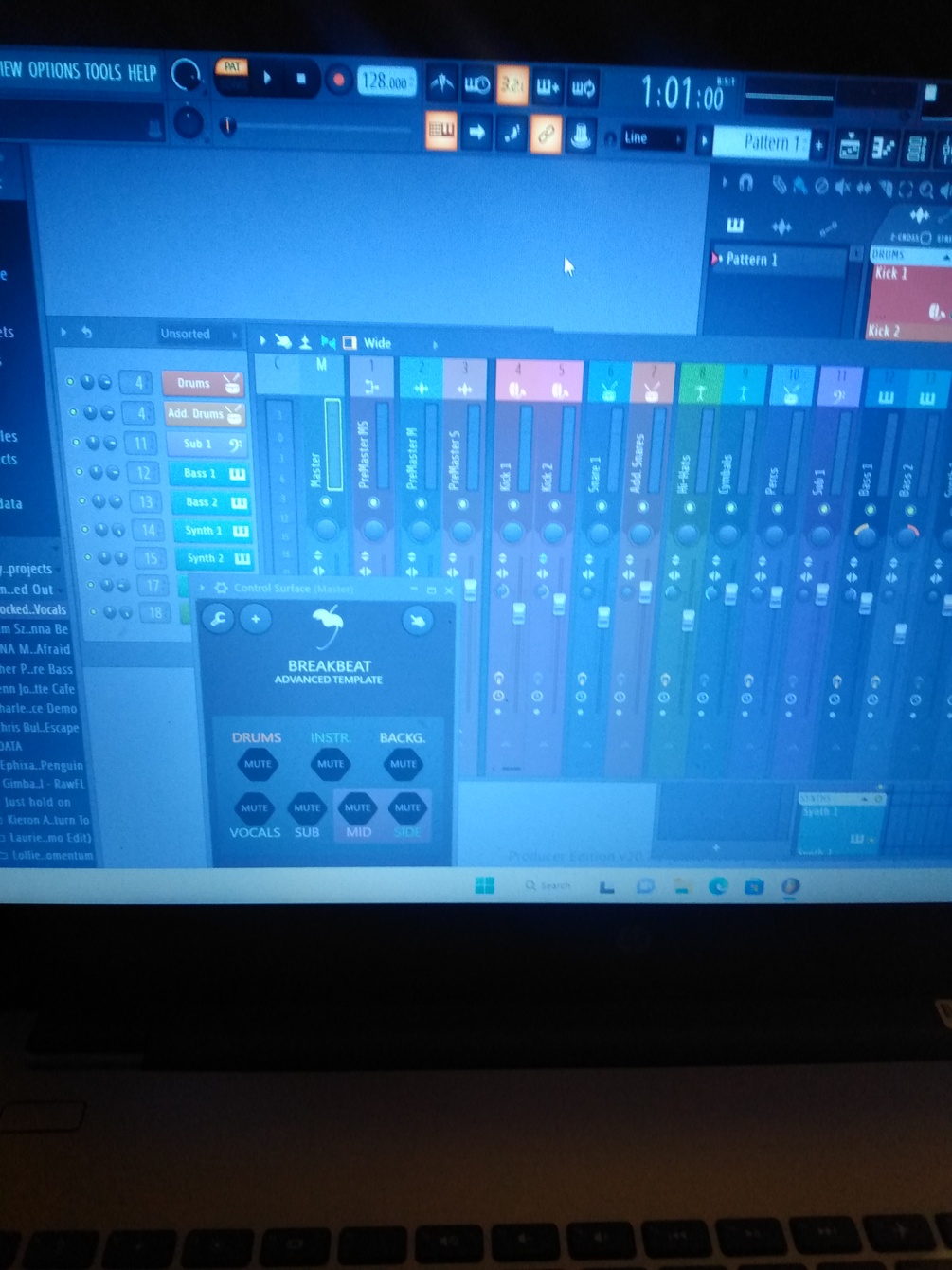The image size is (952, 1270).
Task: Toggle the 3-2-1 countdown before recording
Action: click(512, 86)
